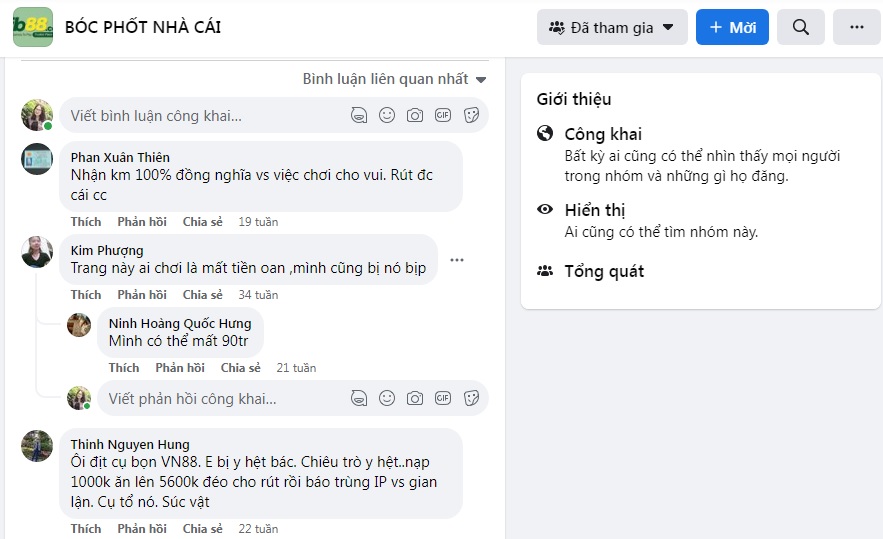Like Phan Xuân Thiên's comment
This screenshot has height=539, width=883.
point(86,221)
